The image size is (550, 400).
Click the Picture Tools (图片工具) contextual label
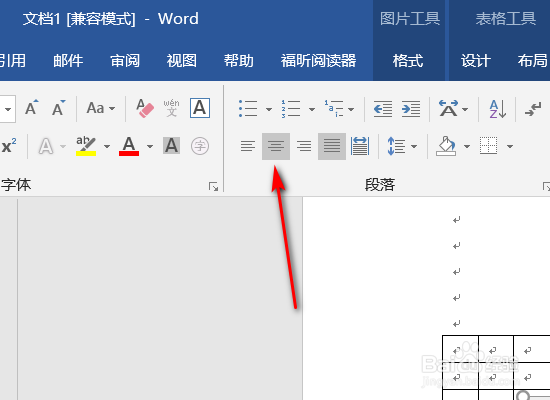point(410,18)
